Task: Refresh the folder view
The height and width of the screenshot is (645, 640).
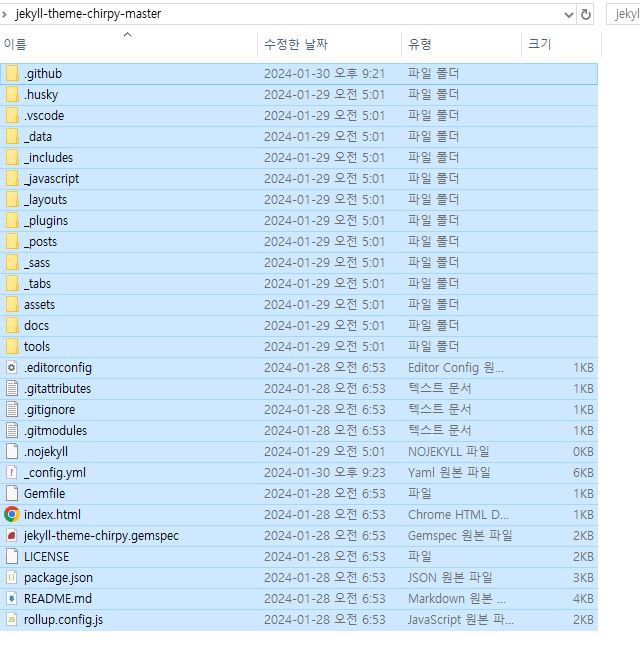Action: coord(586,15)
